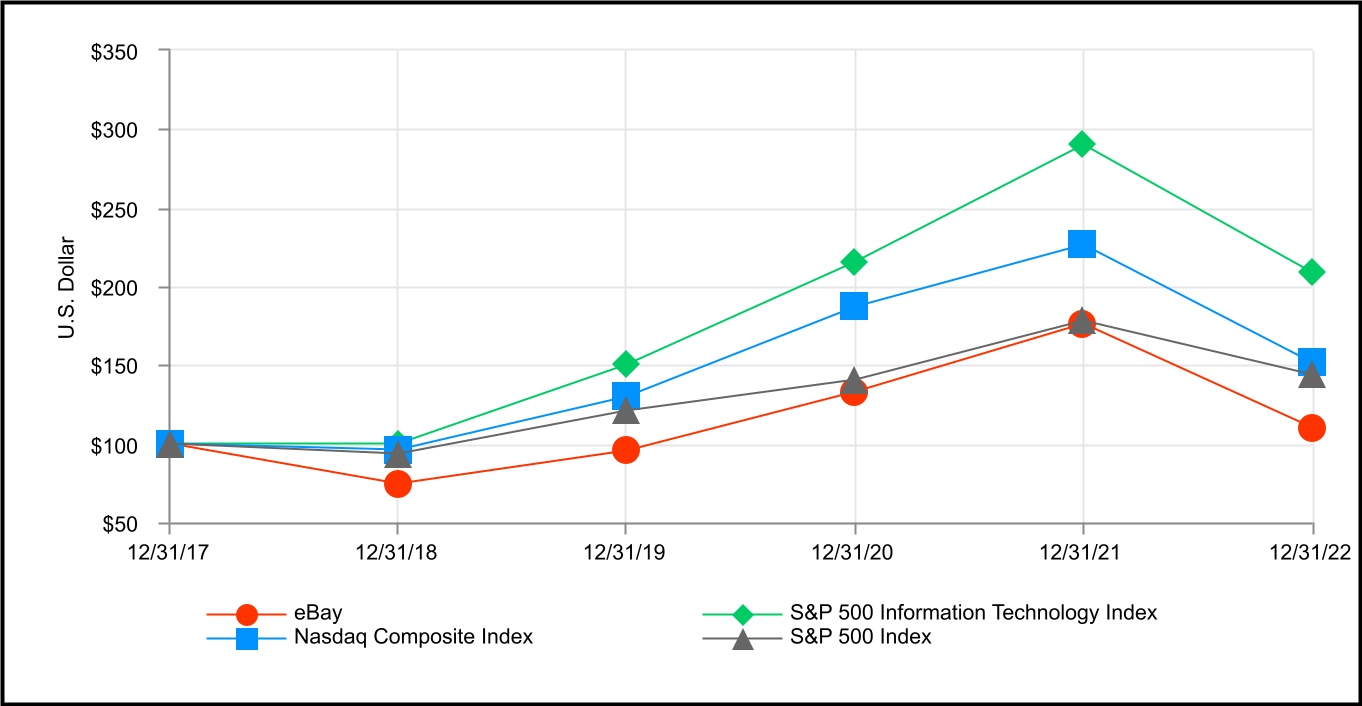Select the eBay data point at 12/31/18
Image resolution: width=1362 pixels, height=706 pixels.
(398, 484)
